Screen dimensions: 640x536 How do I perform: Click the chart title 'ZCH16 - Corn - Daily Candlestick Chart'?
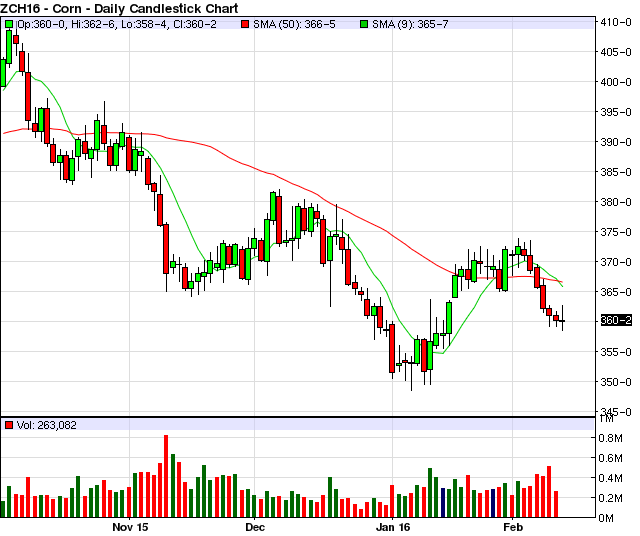coord(119,8)
